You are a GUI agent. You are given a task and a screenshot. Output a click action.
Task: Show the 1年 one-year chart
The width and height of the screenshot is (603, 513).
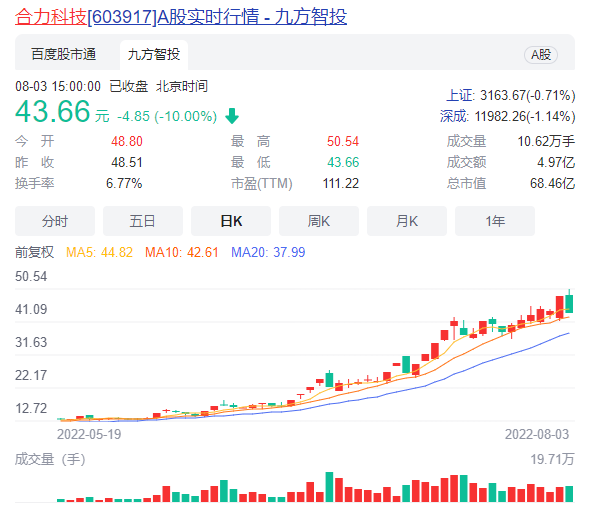tap(495, 221)
